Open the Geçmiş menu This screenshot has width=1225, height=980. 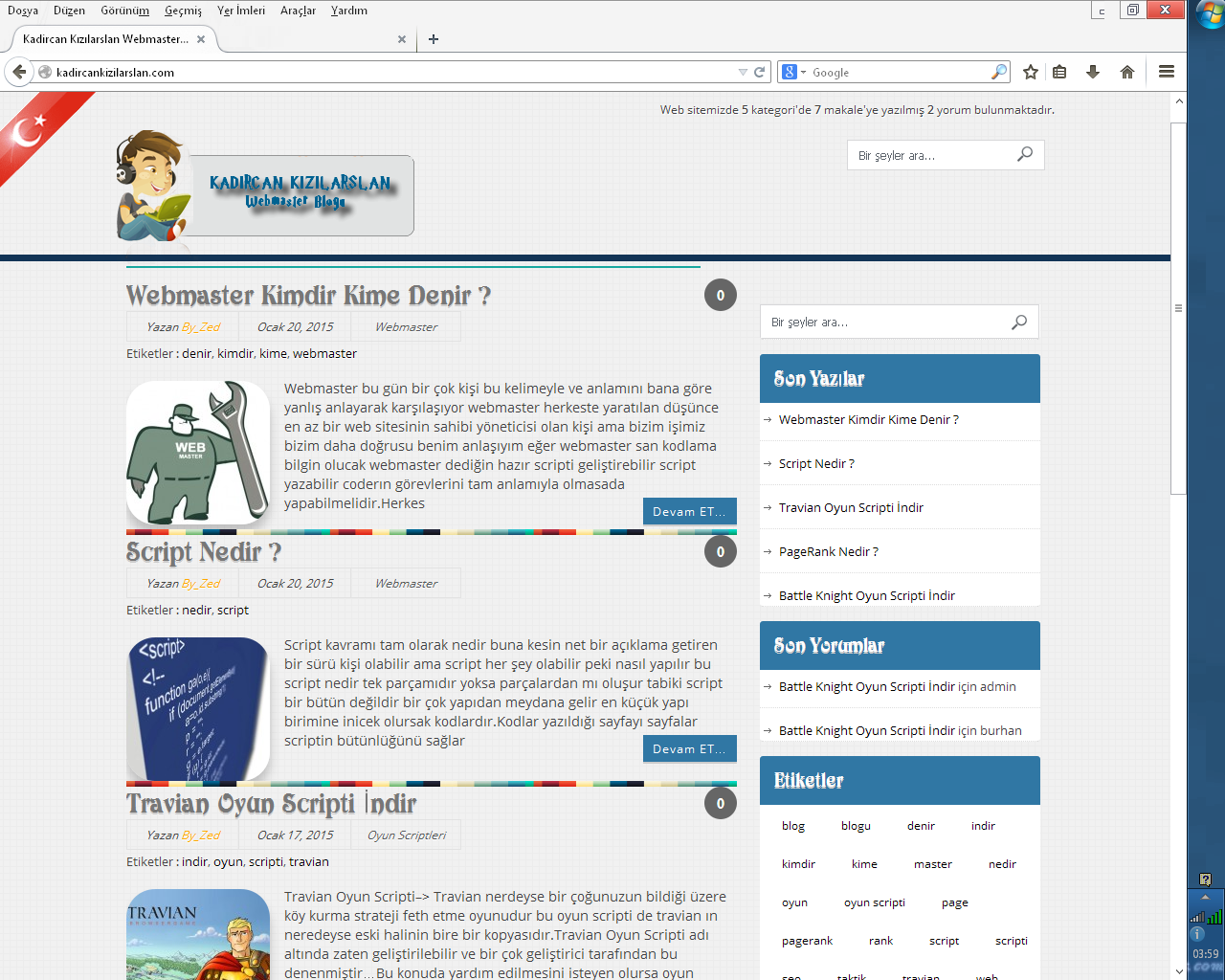(x=183, y=11)
